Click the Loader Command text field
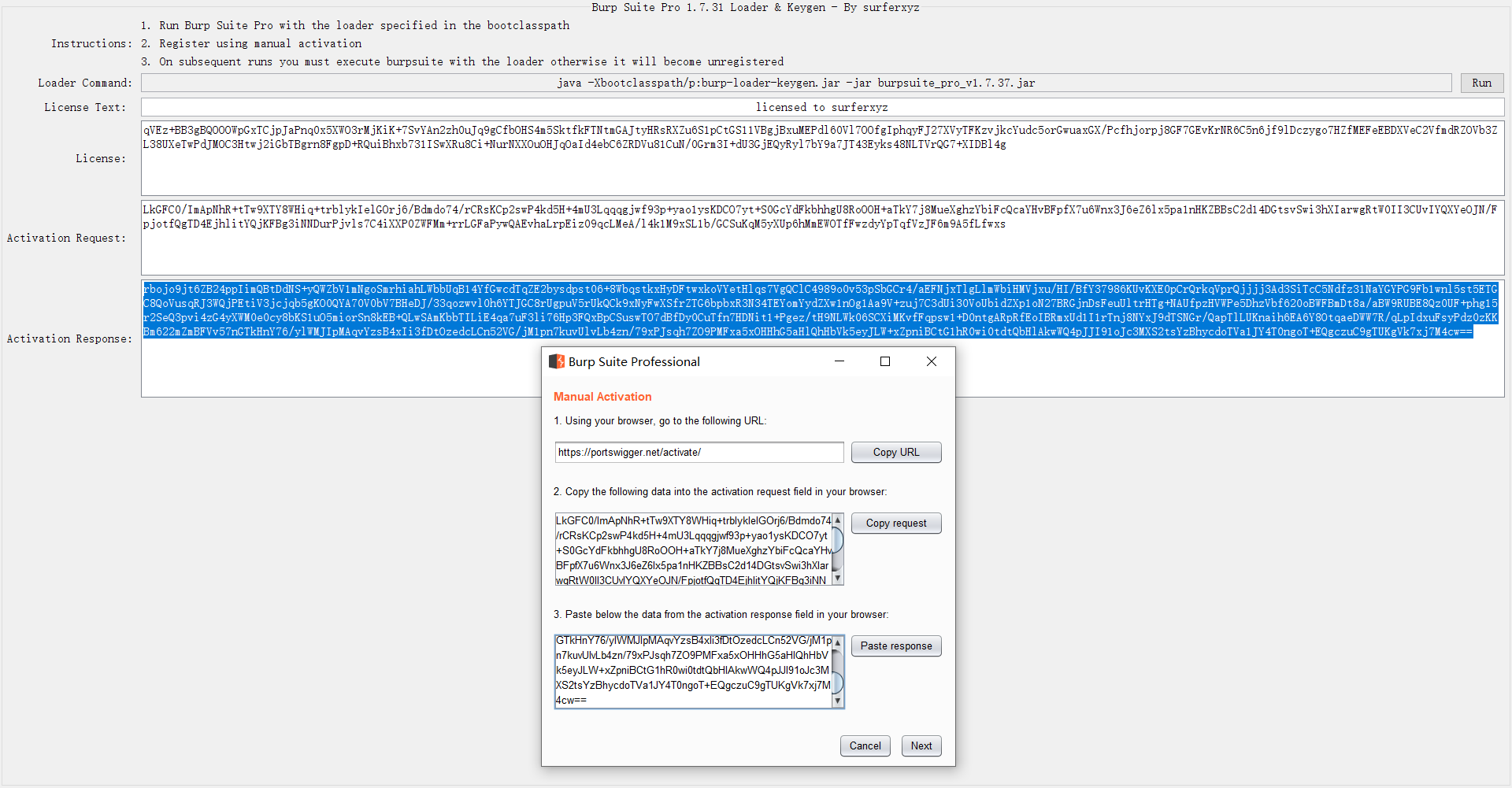This screenshot has height=788, width=1512. click(796, 83)
